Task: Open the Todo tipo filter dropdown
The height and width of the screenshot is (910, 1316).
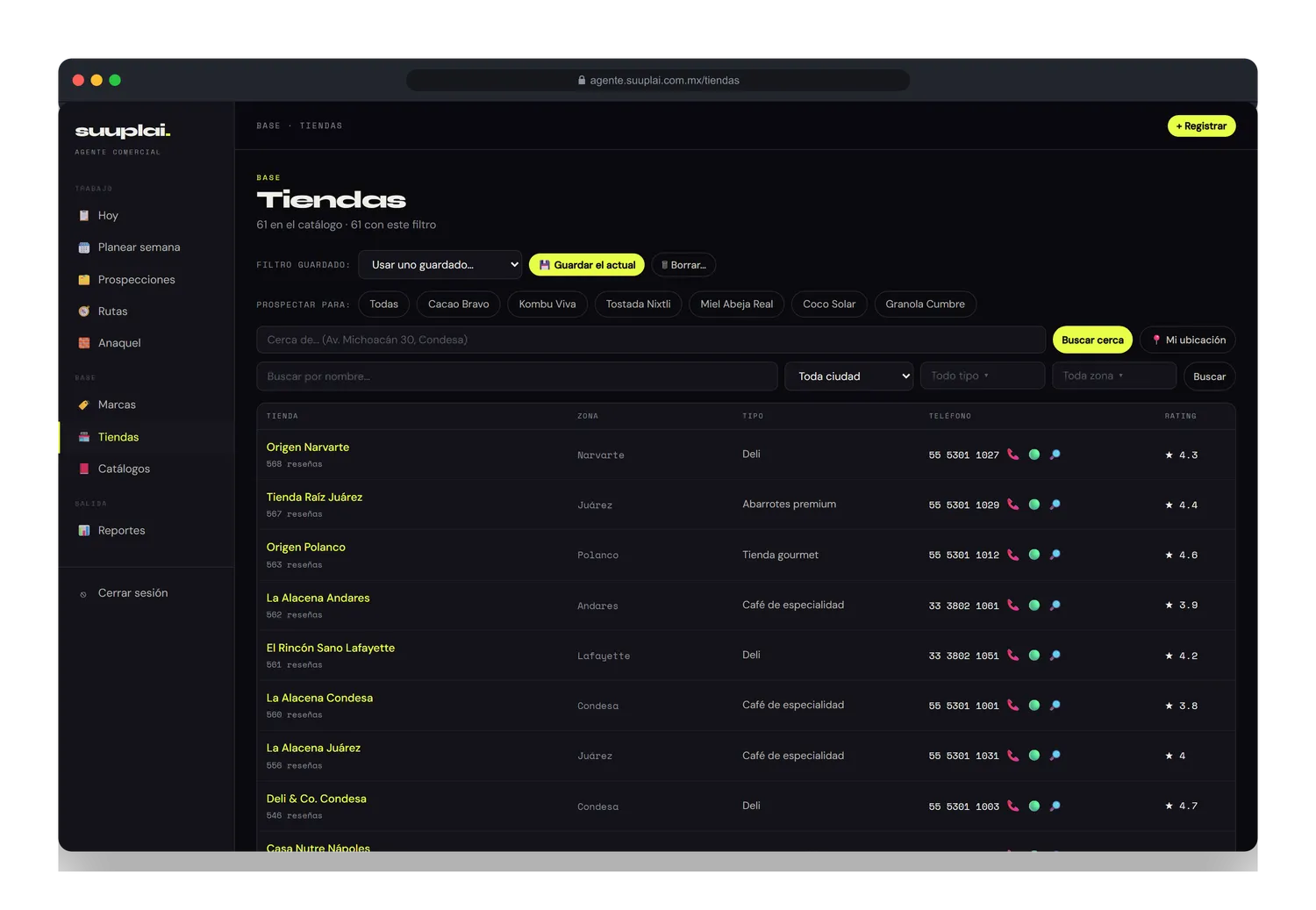Action: [x=982, y=376]
